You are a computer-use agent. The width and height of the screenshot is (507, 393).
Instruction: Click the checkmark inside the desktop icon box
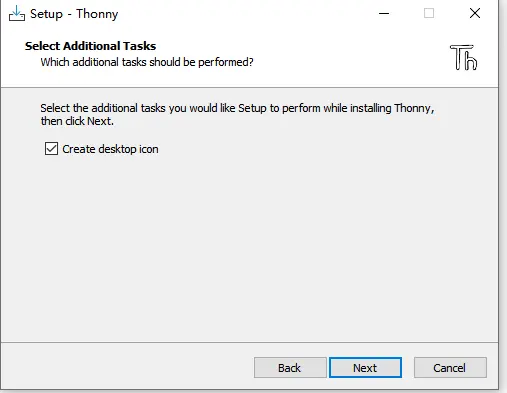(x=51, y=149)
